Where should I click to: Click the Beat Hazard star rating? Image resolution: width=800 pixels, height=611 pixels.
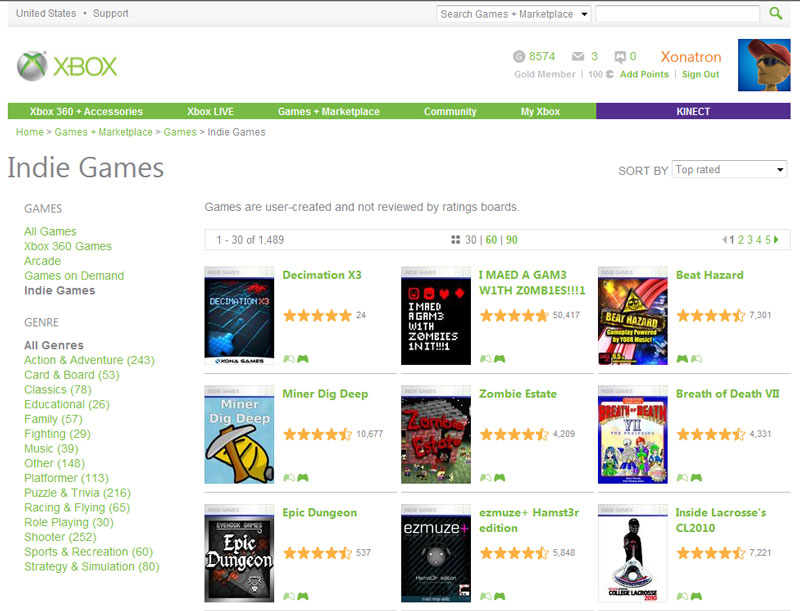711,315
